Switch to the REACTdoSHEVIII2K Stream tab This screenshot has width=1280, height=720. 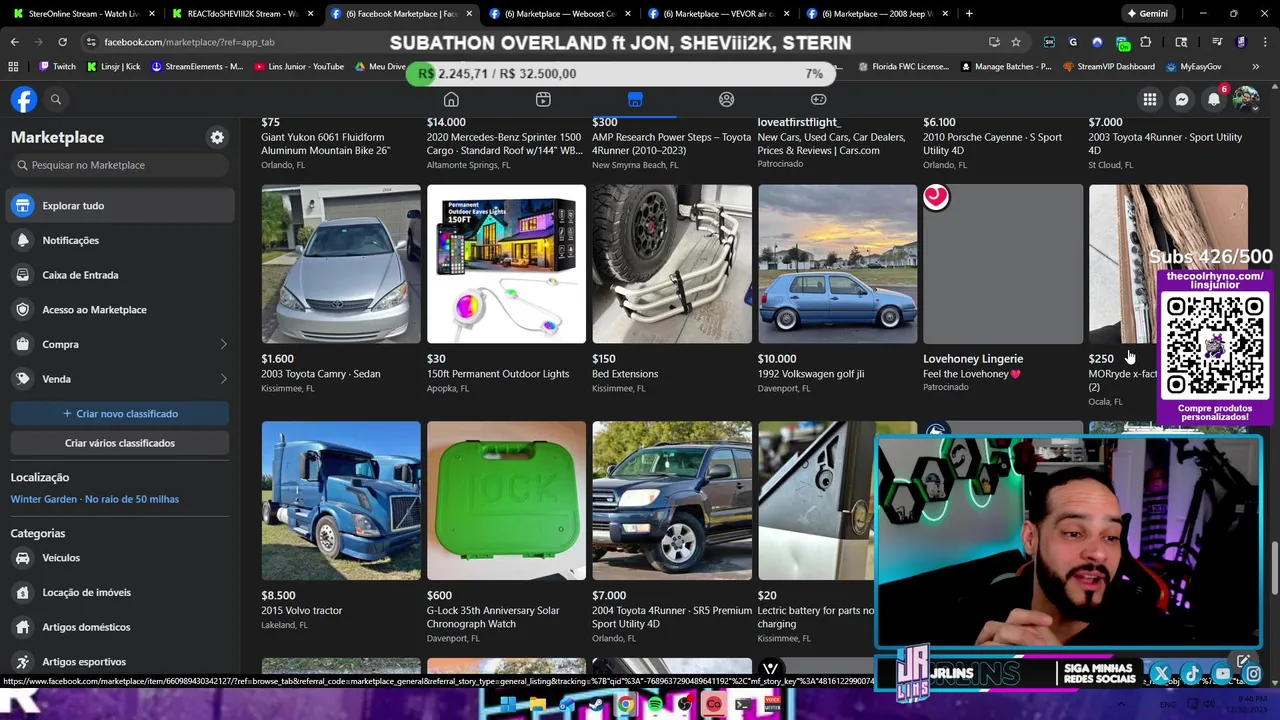pos(243,14)
